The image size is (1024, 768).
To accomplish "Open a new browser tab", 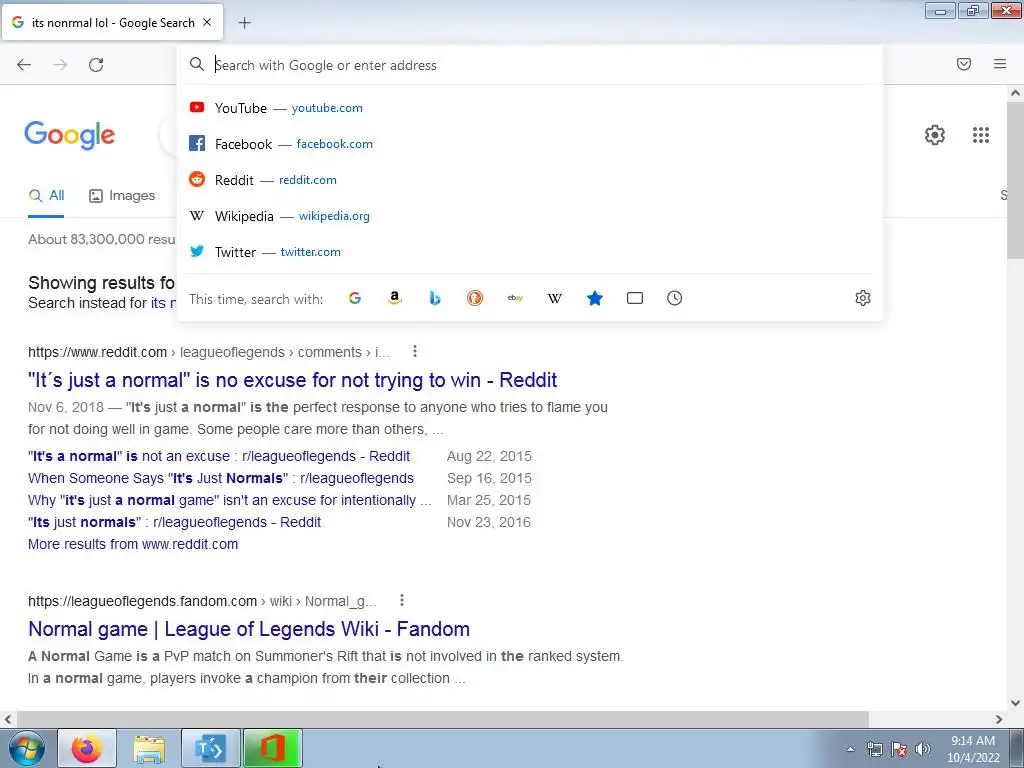I will [x=244, y=23].
